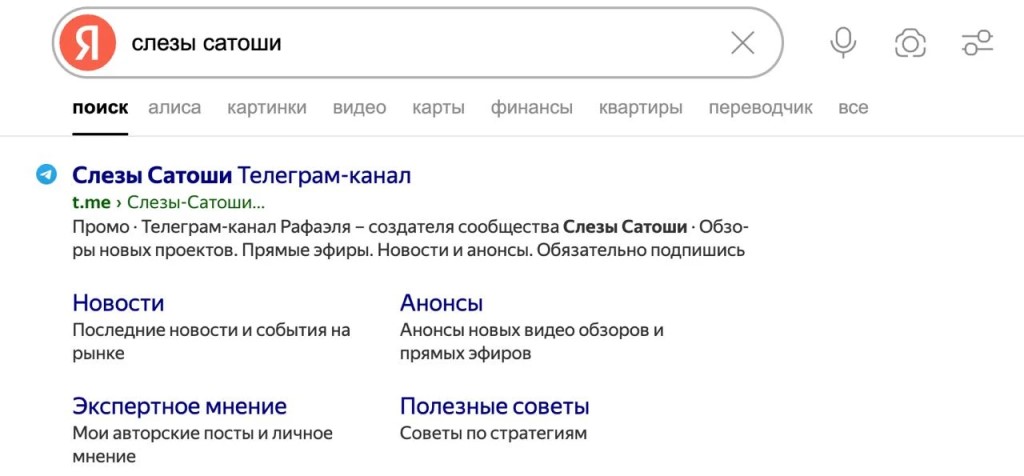Switch to the картинки tab
This screenshot has width=1024, height=476.
(x=266, y=108)
